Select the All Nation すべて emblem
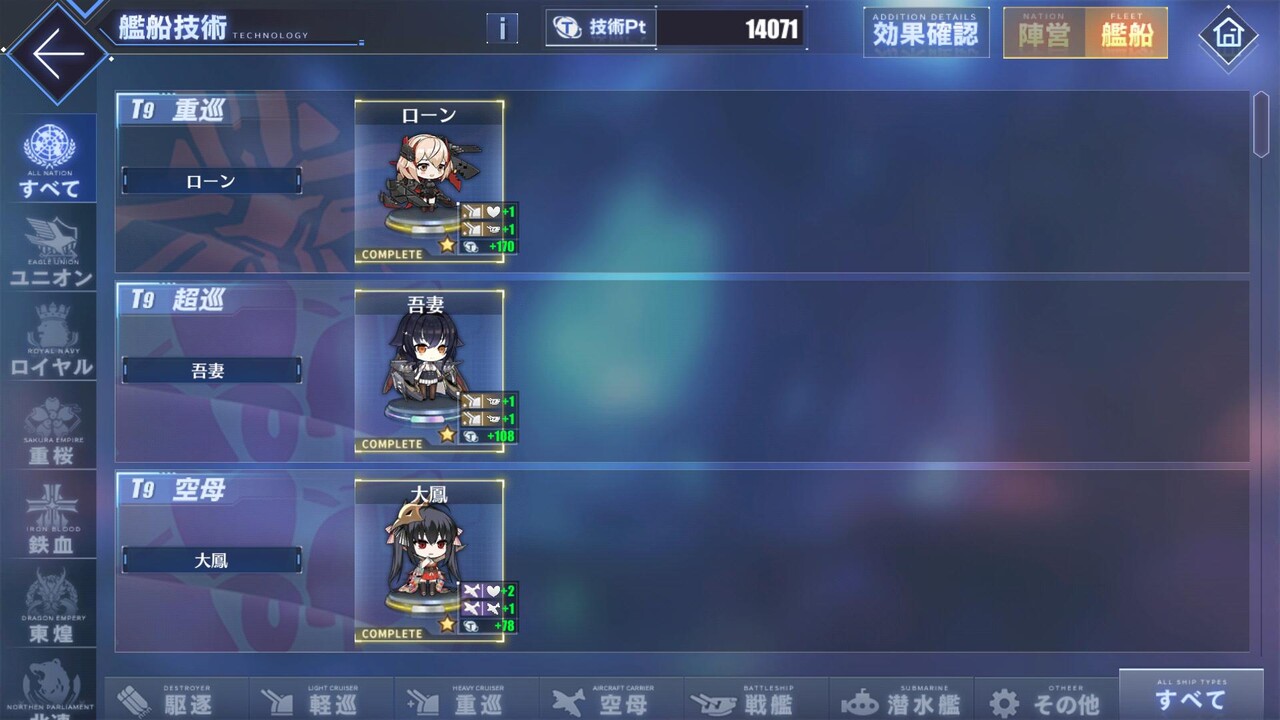 (x=49, y=161)
